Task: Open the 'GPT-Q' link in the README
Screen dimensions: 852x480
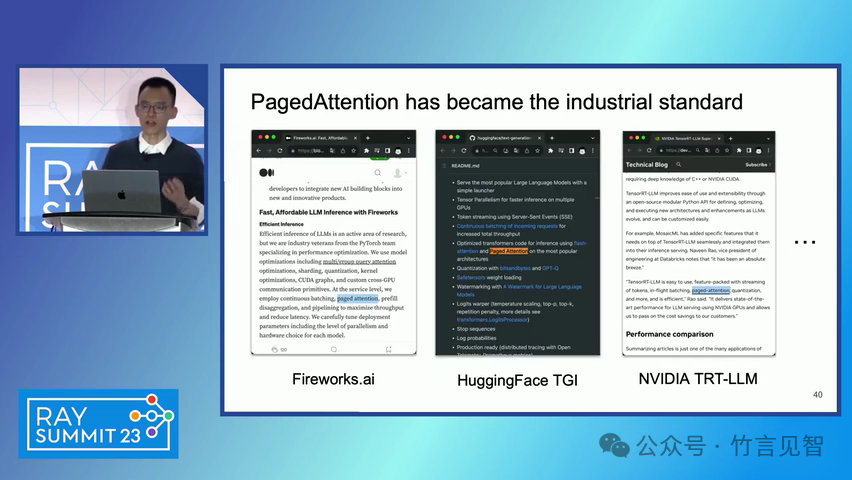Action: (x=550, y=269)
